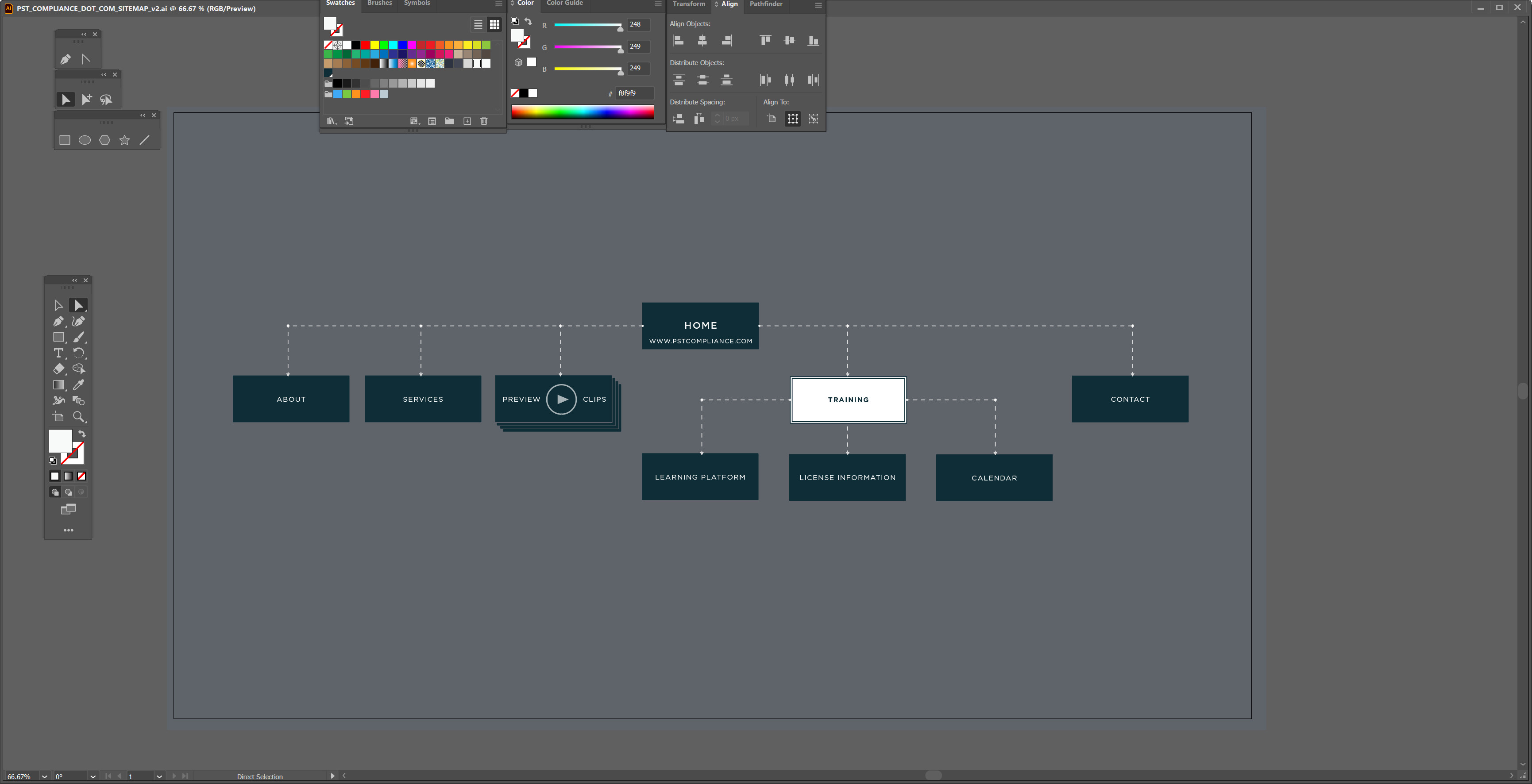Open the Swatch Libraries menu

click(x=332, y=121)
